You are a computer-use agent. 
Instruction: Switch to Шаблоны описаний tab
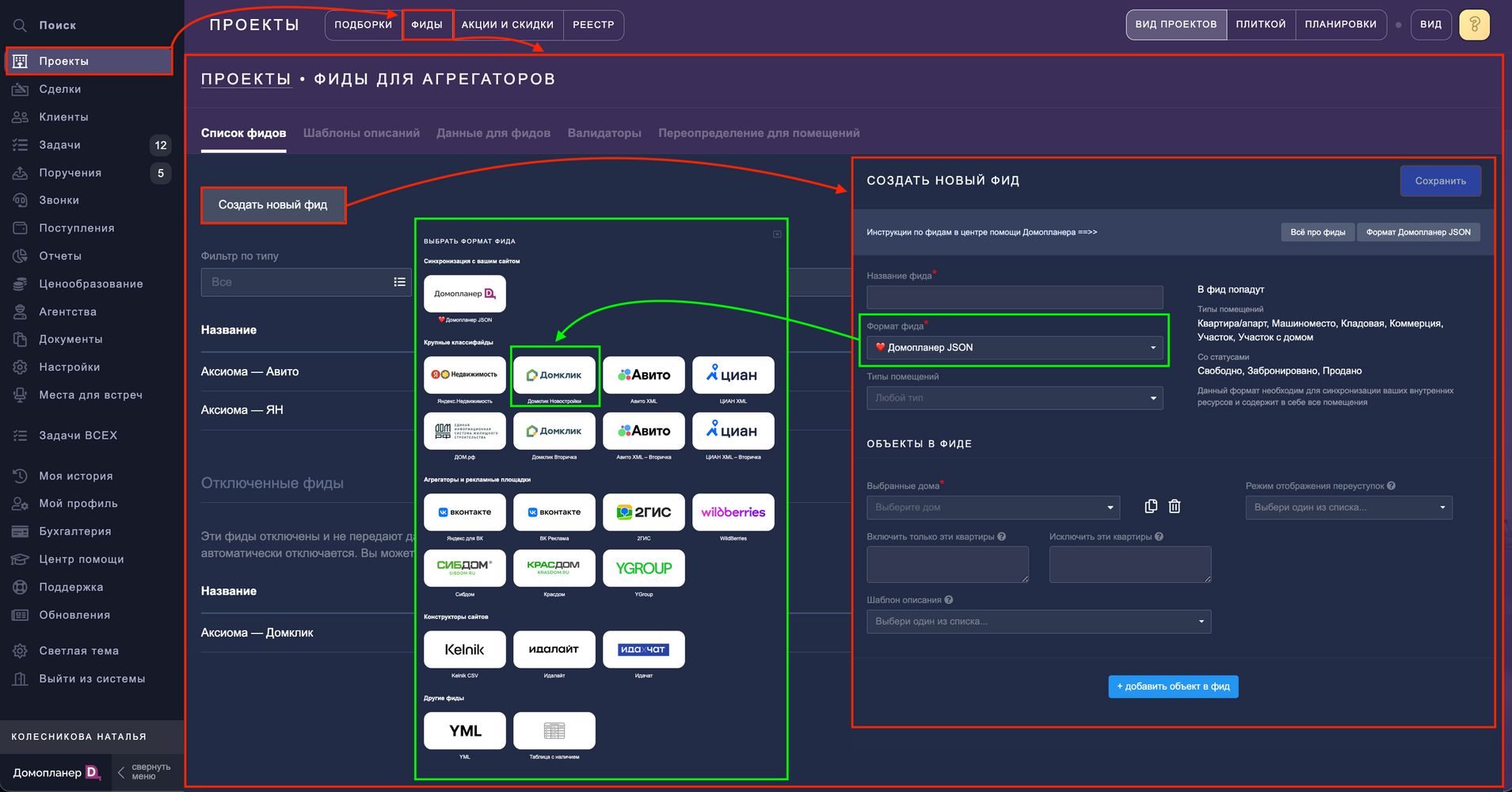(361, 133)
